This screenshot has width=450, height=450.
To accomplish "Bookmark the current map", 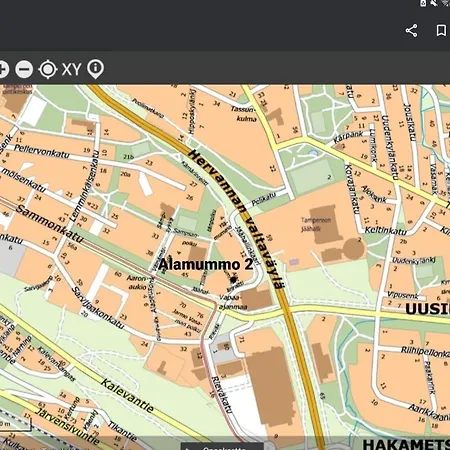I will [x=441, y=30].
